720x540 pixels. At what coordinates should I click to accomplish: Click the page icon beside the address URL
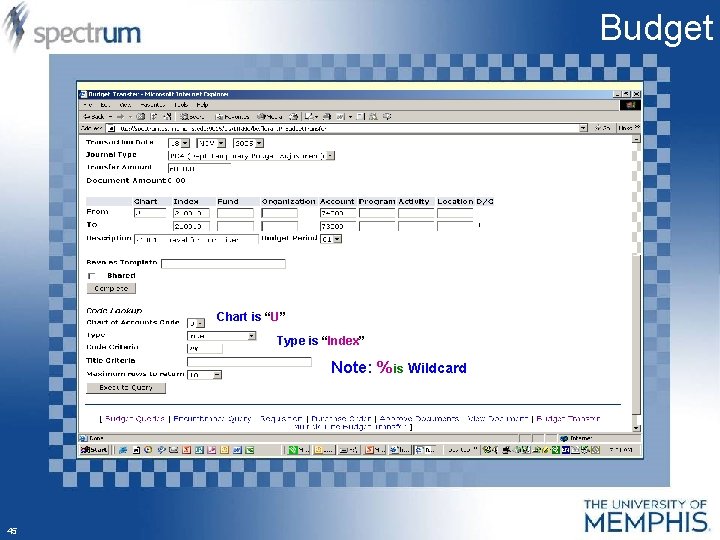tap(111, 129)
